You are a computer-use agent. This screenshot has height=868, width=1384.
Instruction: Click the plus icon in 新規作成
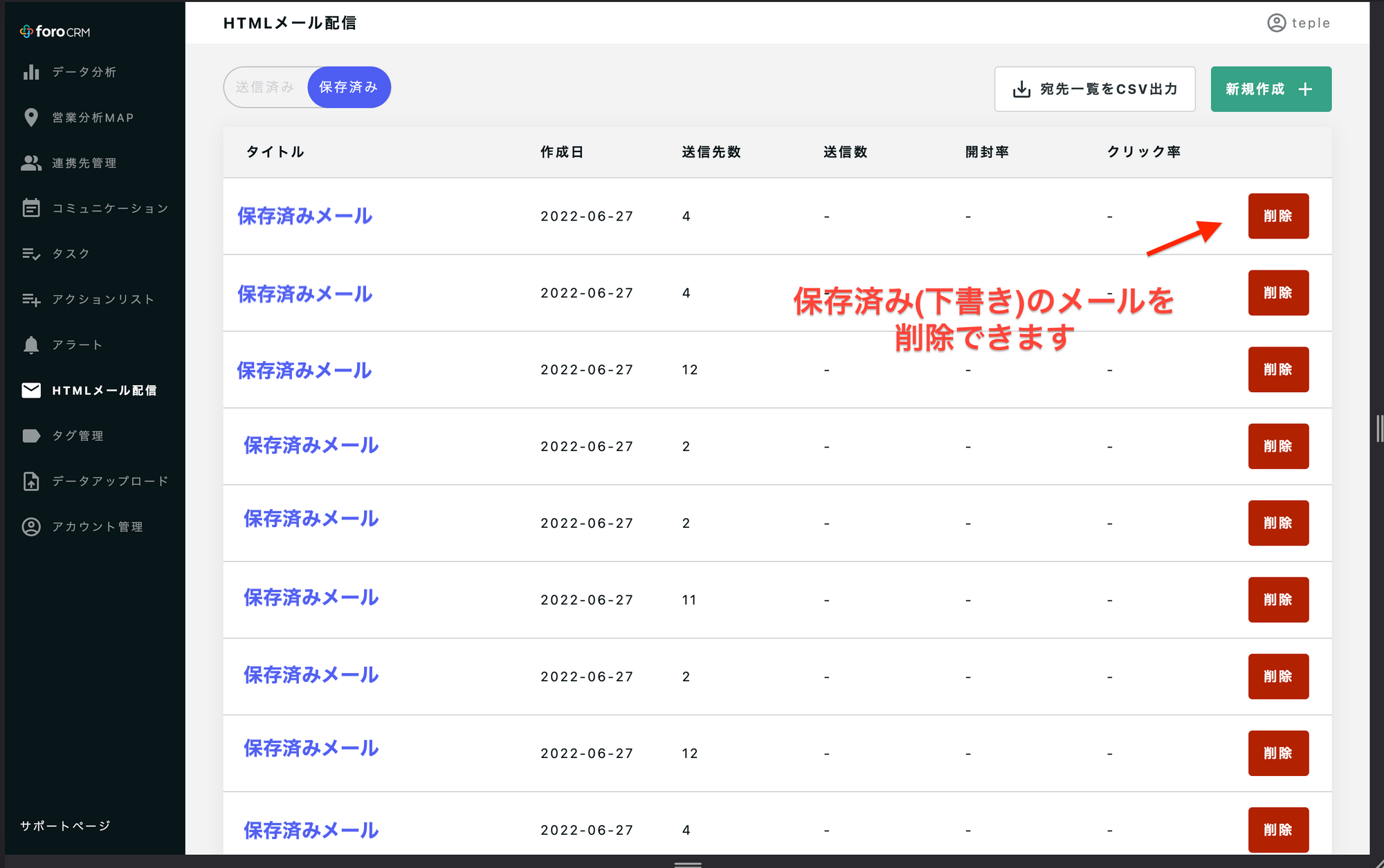[1305, 89]
